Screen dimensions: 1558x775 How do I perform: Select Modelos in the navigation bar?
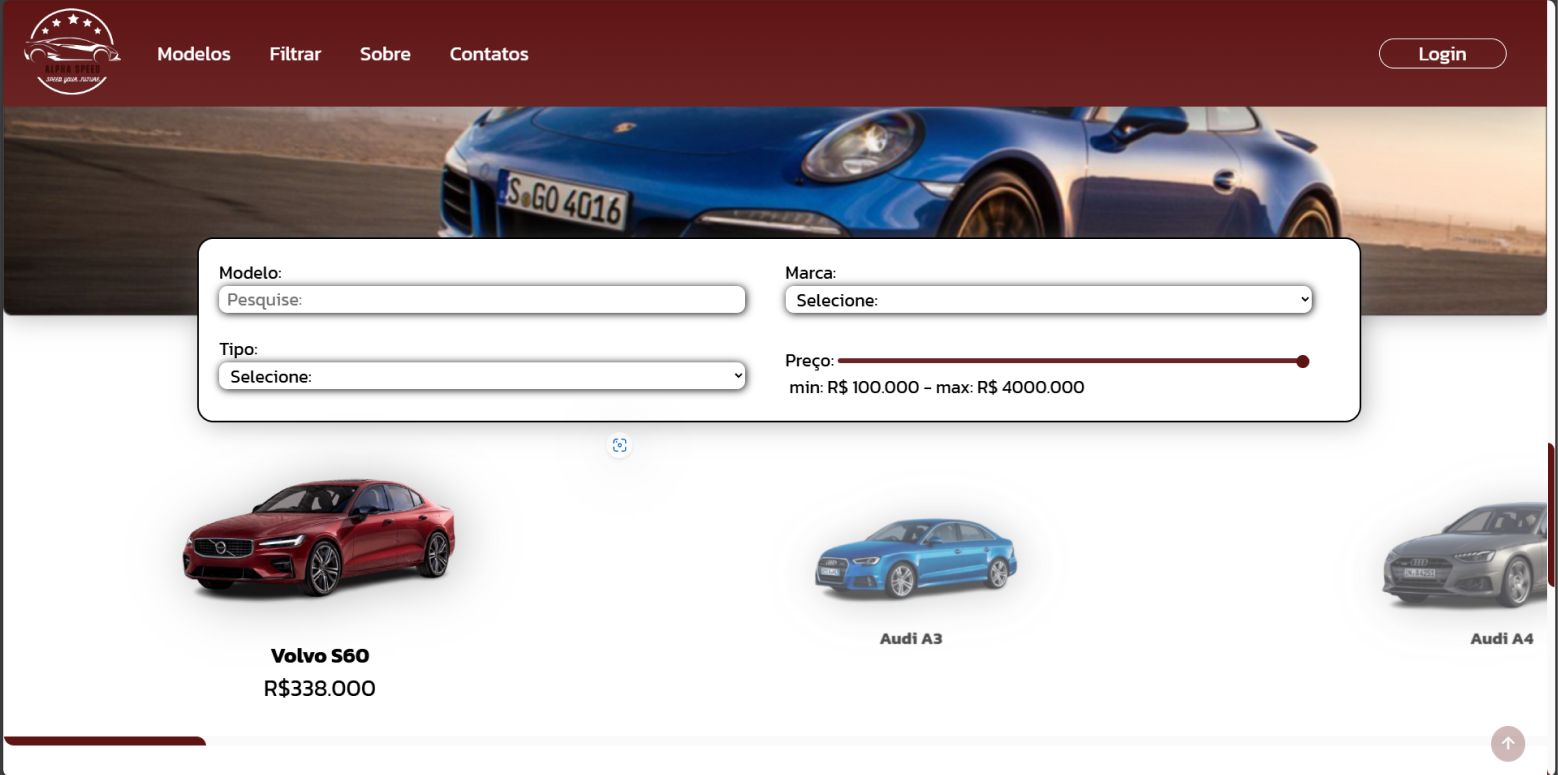click(193, 54)
